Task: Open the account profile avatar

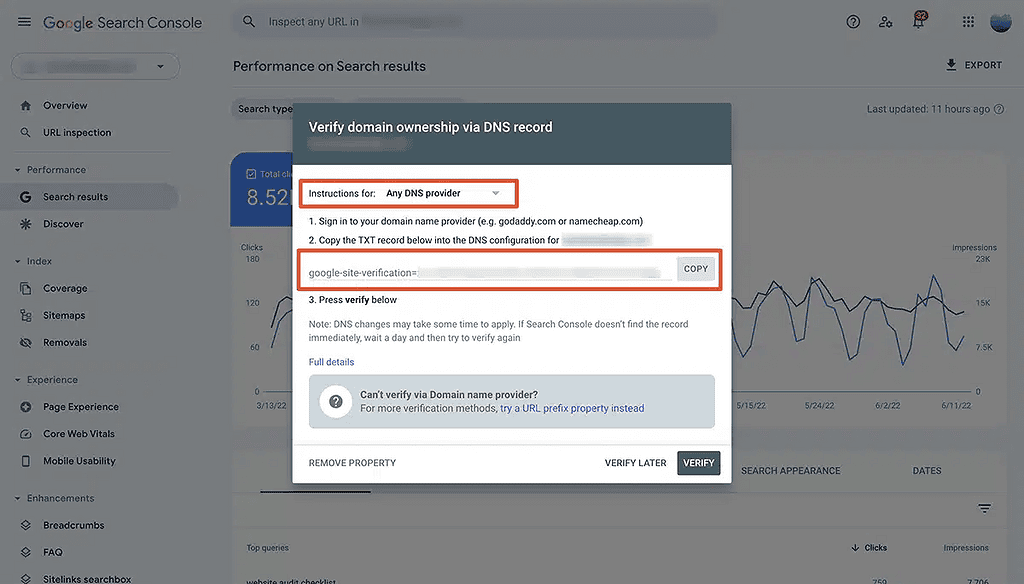Action: [1000, 22]
